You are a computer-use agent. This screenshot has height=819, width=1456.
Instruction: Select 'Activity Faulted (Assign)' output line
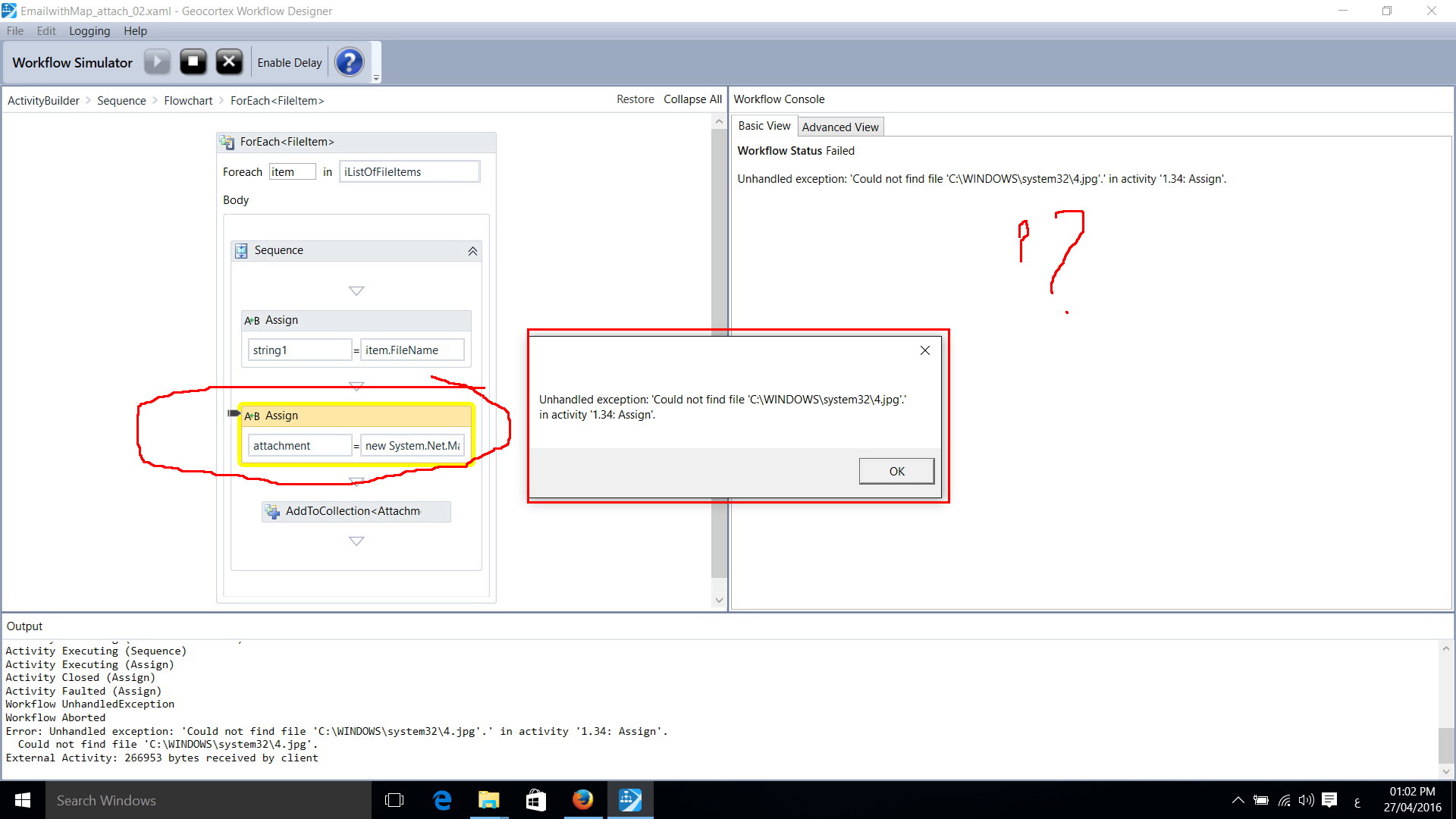(x=83, y=692)
